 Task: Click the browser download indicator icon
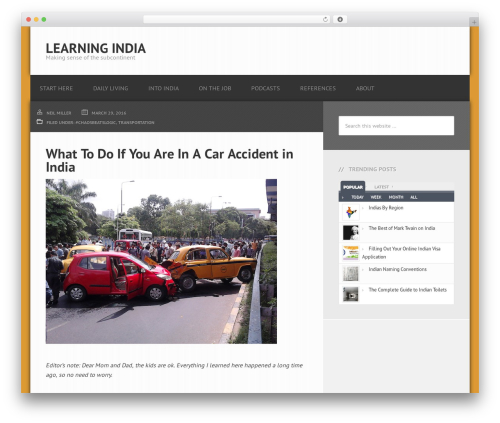pyautogui.click(x=340, y=20)
